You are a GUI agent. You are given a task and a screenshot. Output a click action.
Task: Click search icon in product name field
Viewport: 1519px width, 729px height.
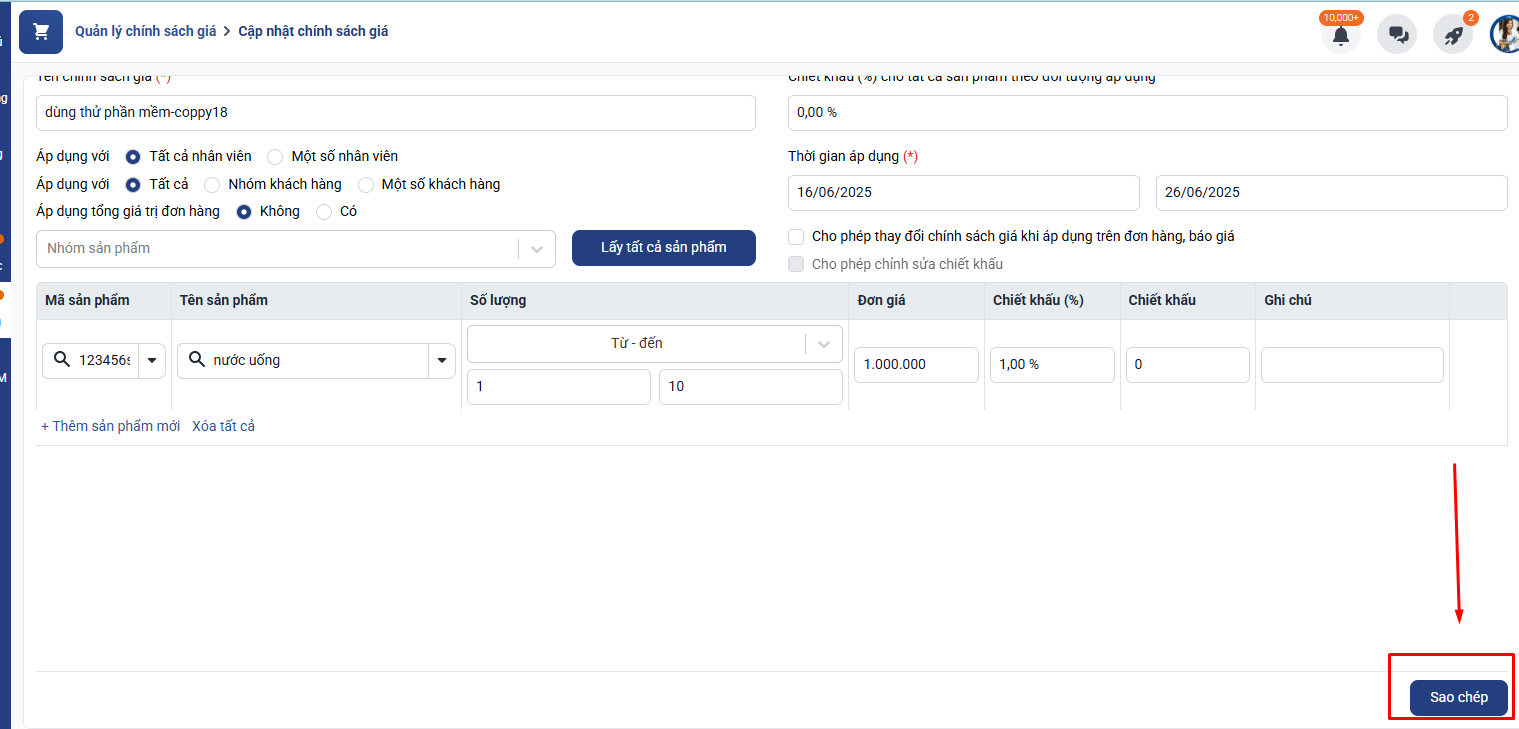point(197,360)
